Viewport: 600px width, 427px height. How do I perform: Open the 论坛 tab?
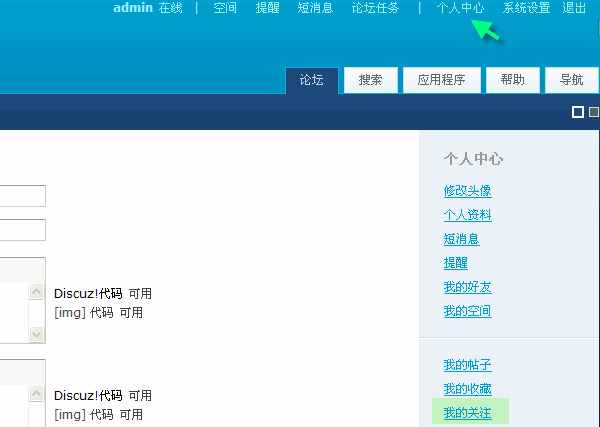click(x=311, y=80)
